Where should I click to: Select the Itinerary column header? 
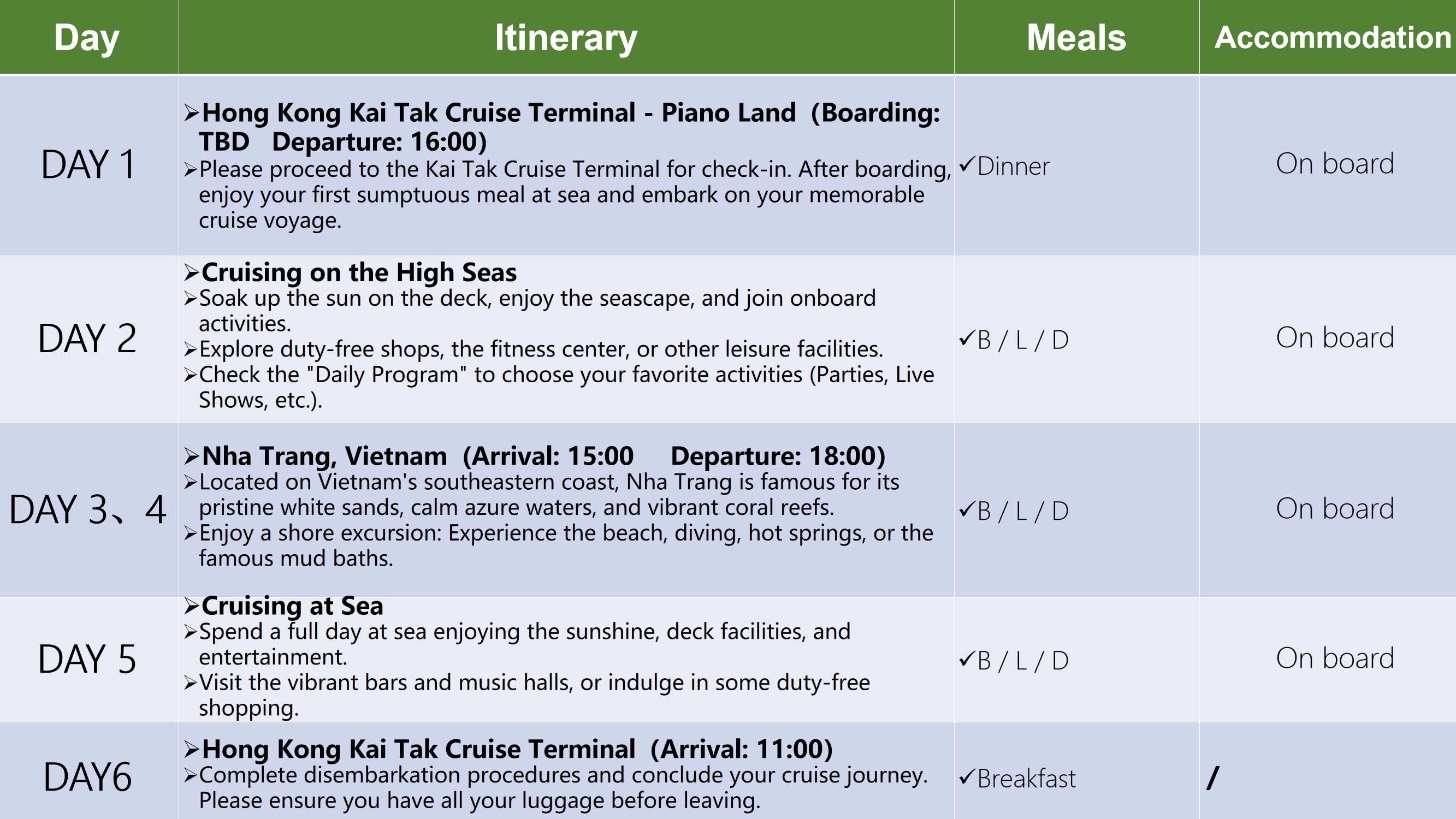click(566, 37)
